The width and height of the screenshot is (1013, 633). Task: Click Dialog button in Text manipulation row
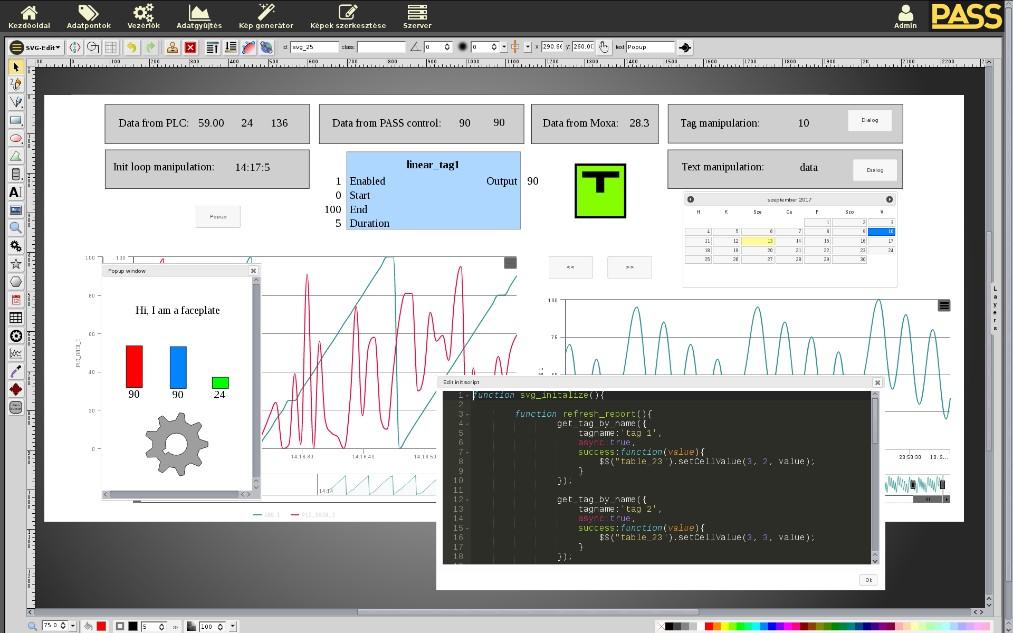(x=875, y=170)
